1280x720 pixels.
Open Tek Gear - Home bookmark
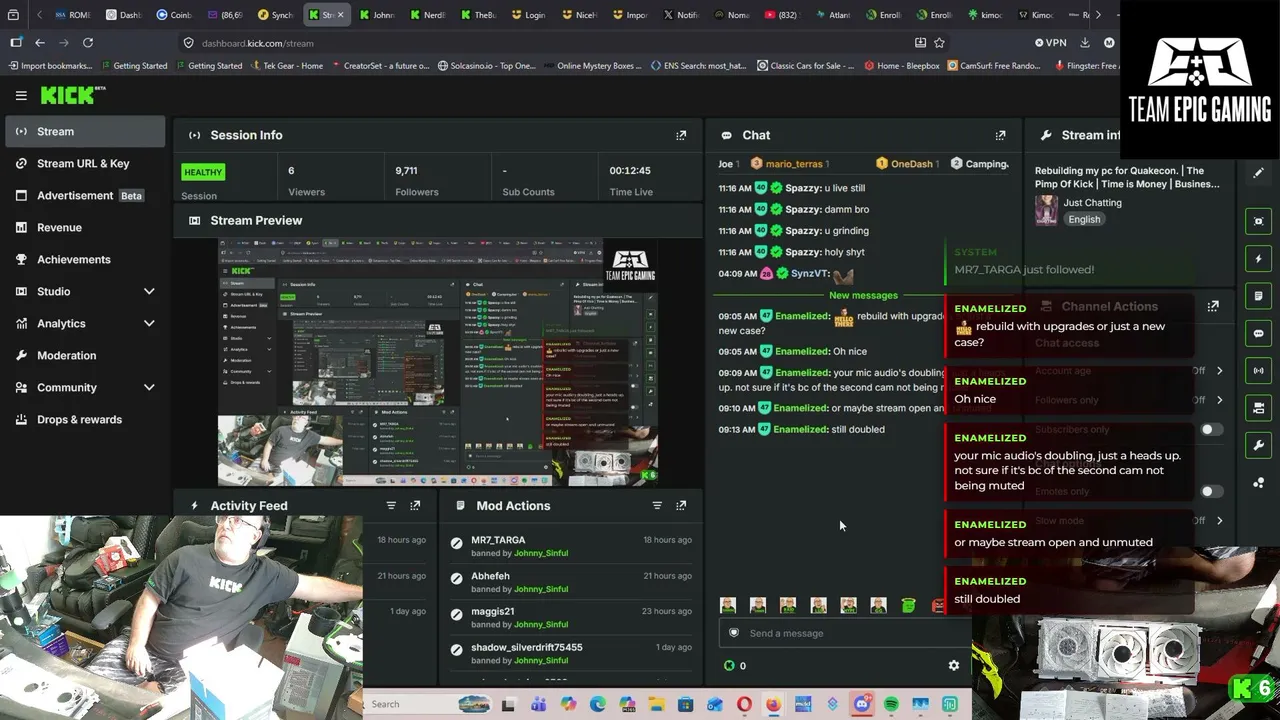coord(286,66)
